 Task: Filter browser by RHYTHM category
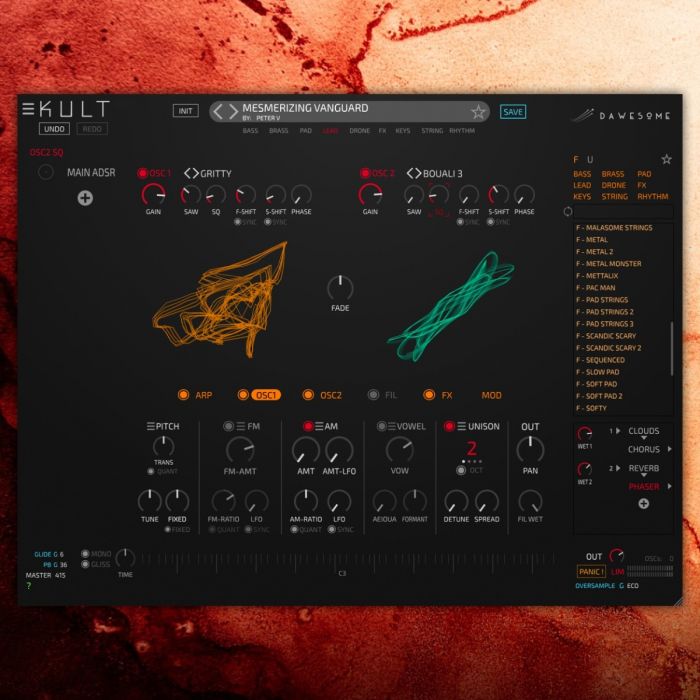(653, 196)
